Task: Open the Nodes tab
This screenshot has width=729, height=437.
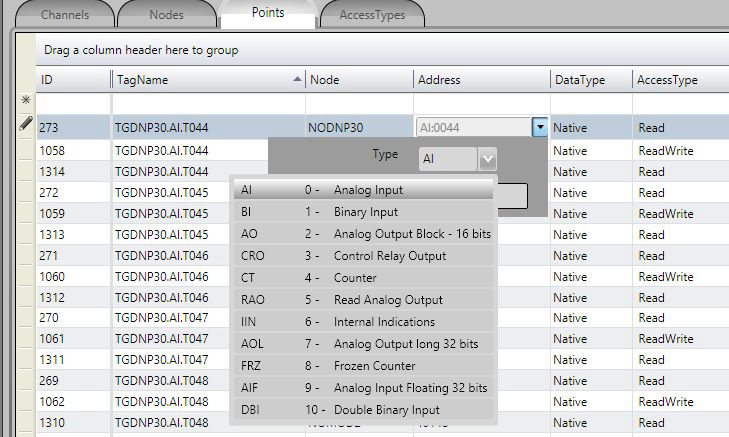Action: pyautogui.click(x=166, y=15)
